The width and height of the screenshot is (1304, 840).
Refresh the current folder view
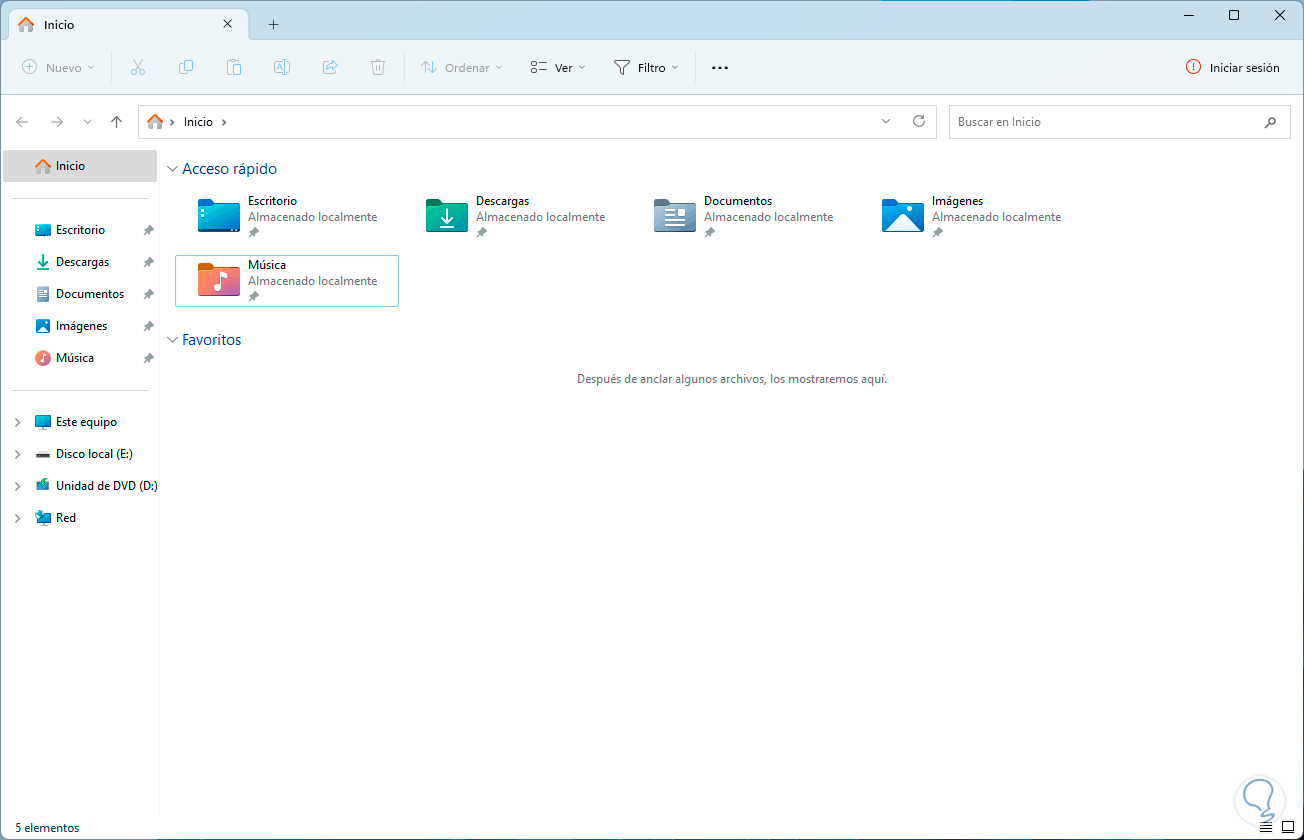tap(919, 121)
